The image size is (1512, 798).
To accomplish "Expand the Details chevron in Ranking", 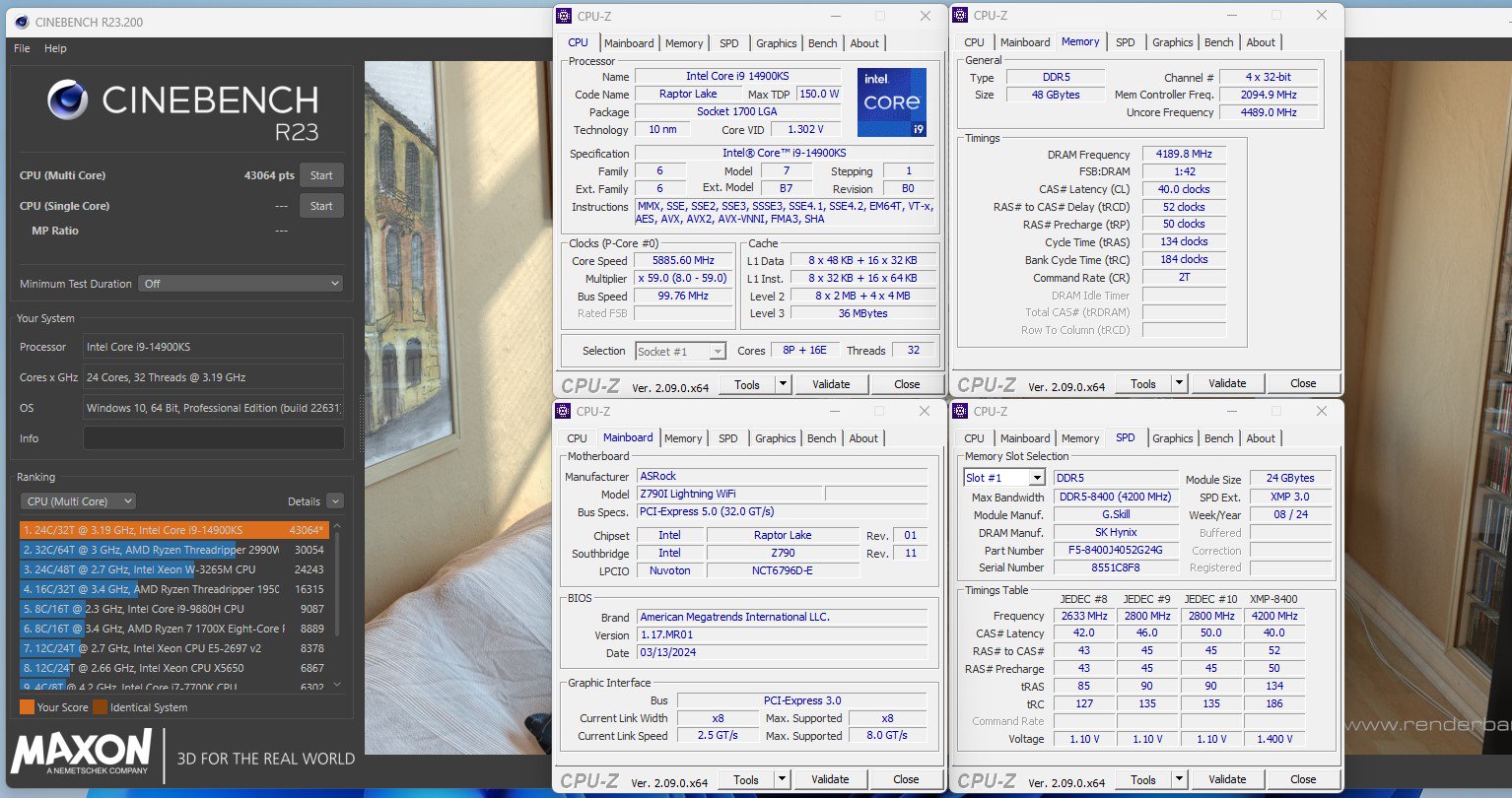I will point(334,501).
